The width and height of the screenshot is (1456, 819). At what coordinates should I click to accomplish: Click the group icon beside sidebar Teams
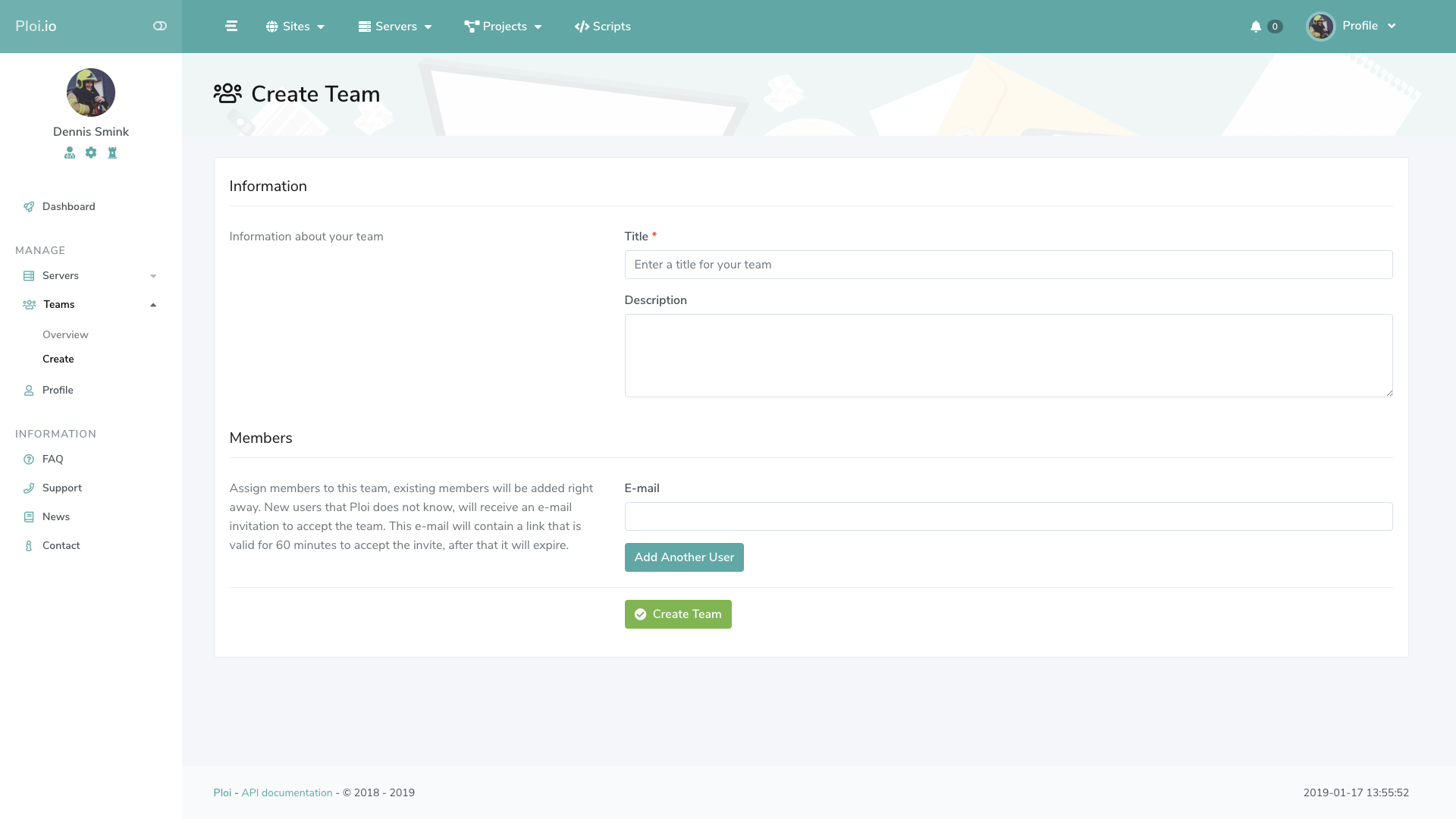tap(30, 304)
